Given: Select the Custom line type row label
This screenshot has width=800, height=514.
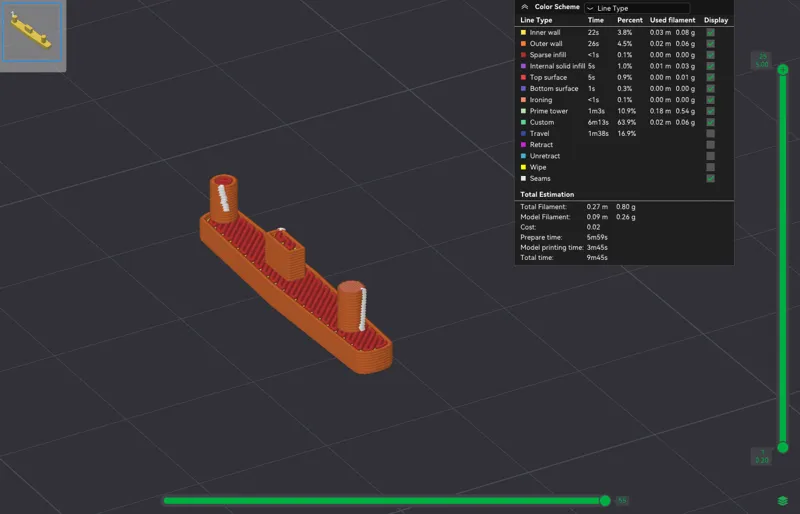Looking at the screenshot, I should point(541,123).
